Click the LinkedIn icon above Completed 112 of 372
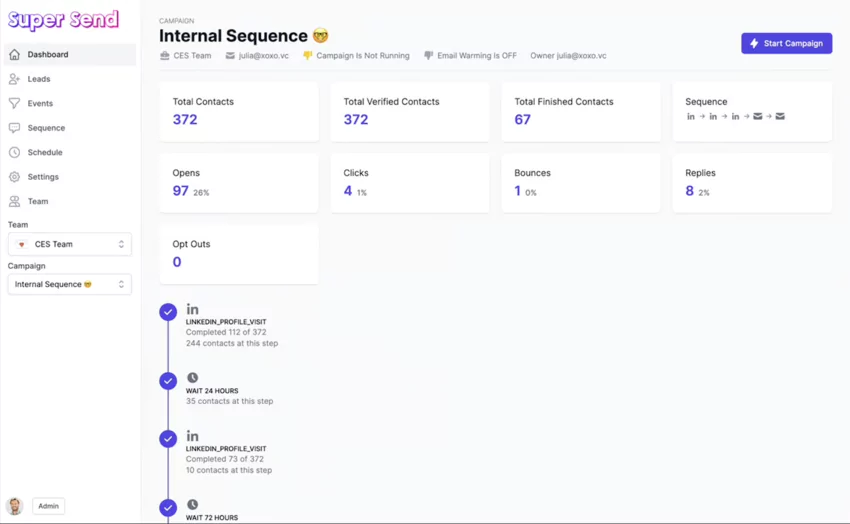Image resolution: width=850 pixels, height=524 pixels. [192, 309]
